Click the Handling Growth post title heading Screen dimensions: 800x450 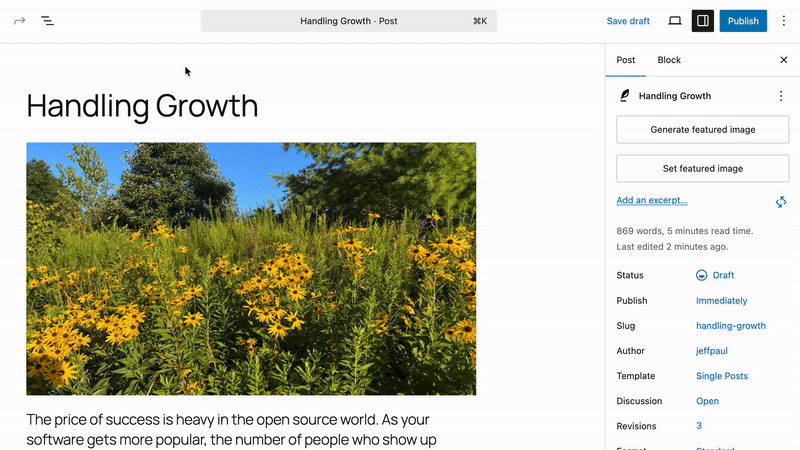tap(142, 106)
